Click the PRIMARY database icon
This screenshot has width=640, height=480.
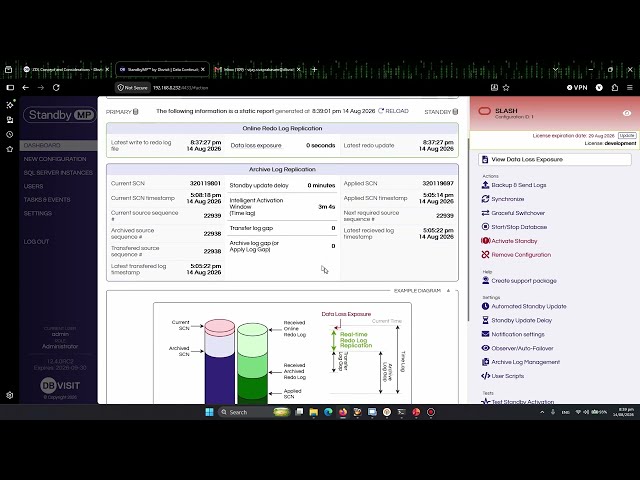point(136,111)
